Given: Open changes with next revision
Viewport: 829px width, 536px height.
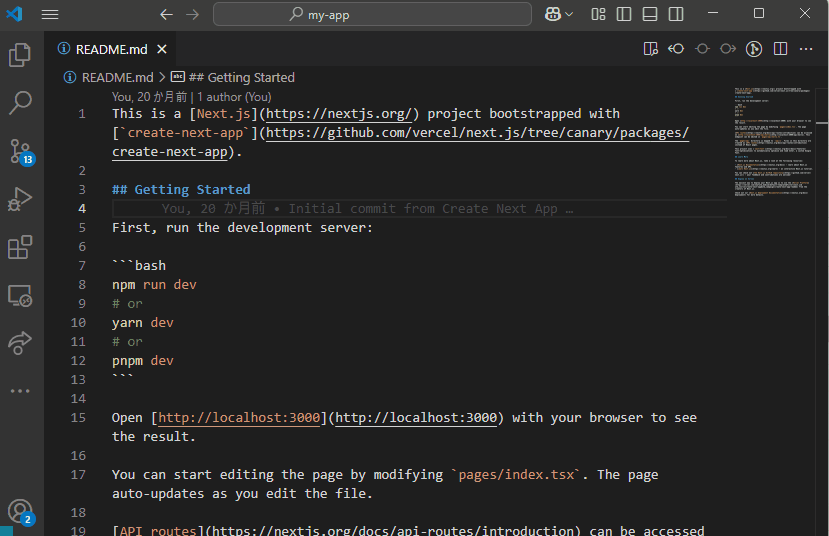Looking at the screenshot, I should [x=728, y=49].
